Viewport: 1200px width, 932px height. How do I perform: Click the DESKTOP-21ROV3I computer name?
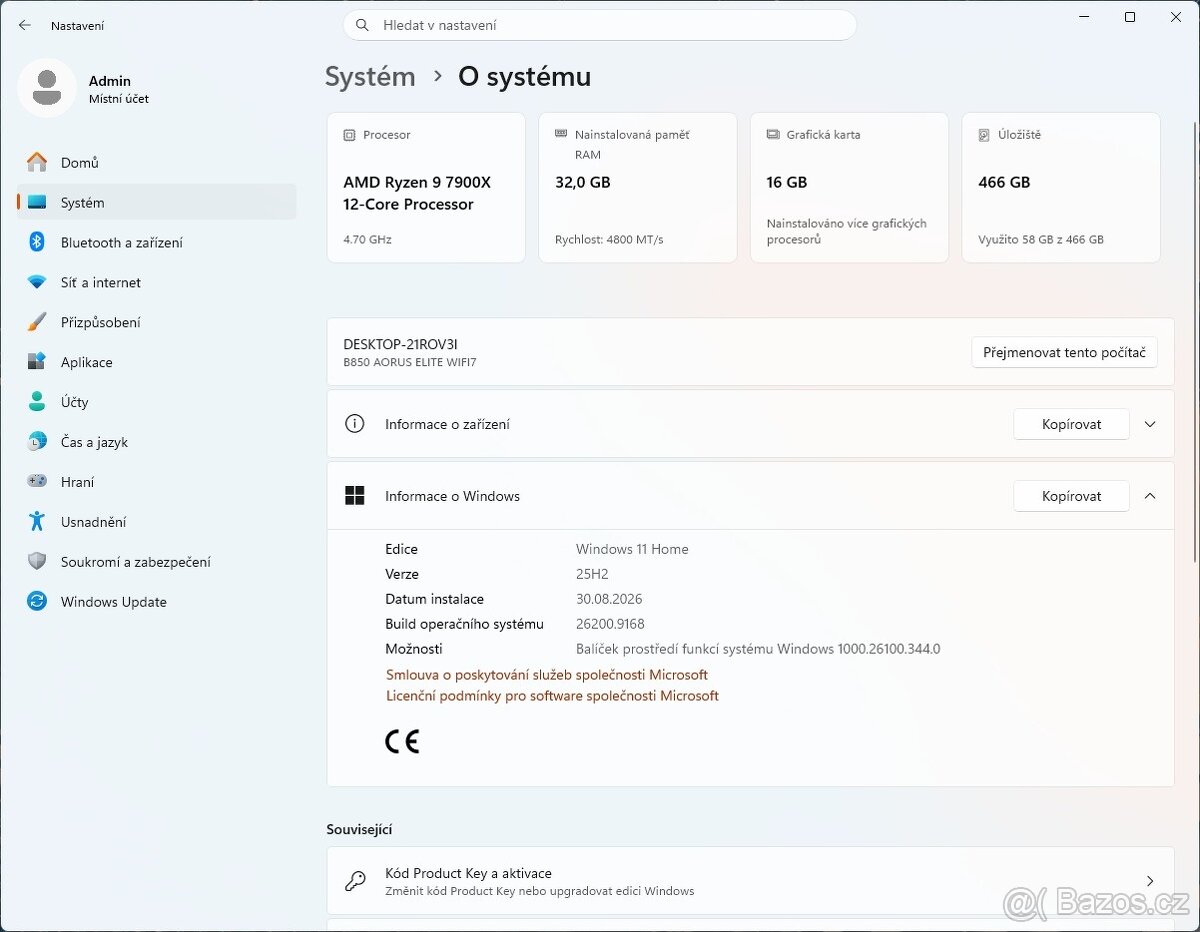pyautogui.click(x=400, y=344)
